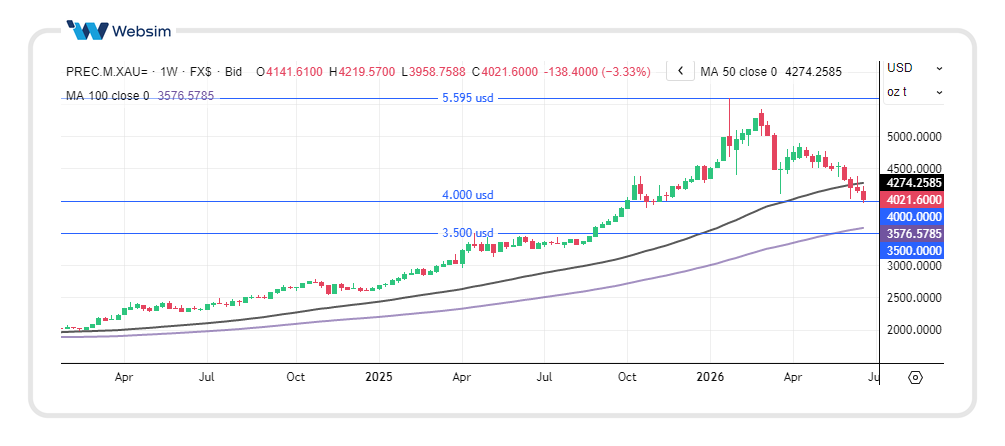
Task: Click the 1W timeframe label
Action: click(x=169, y=72)
